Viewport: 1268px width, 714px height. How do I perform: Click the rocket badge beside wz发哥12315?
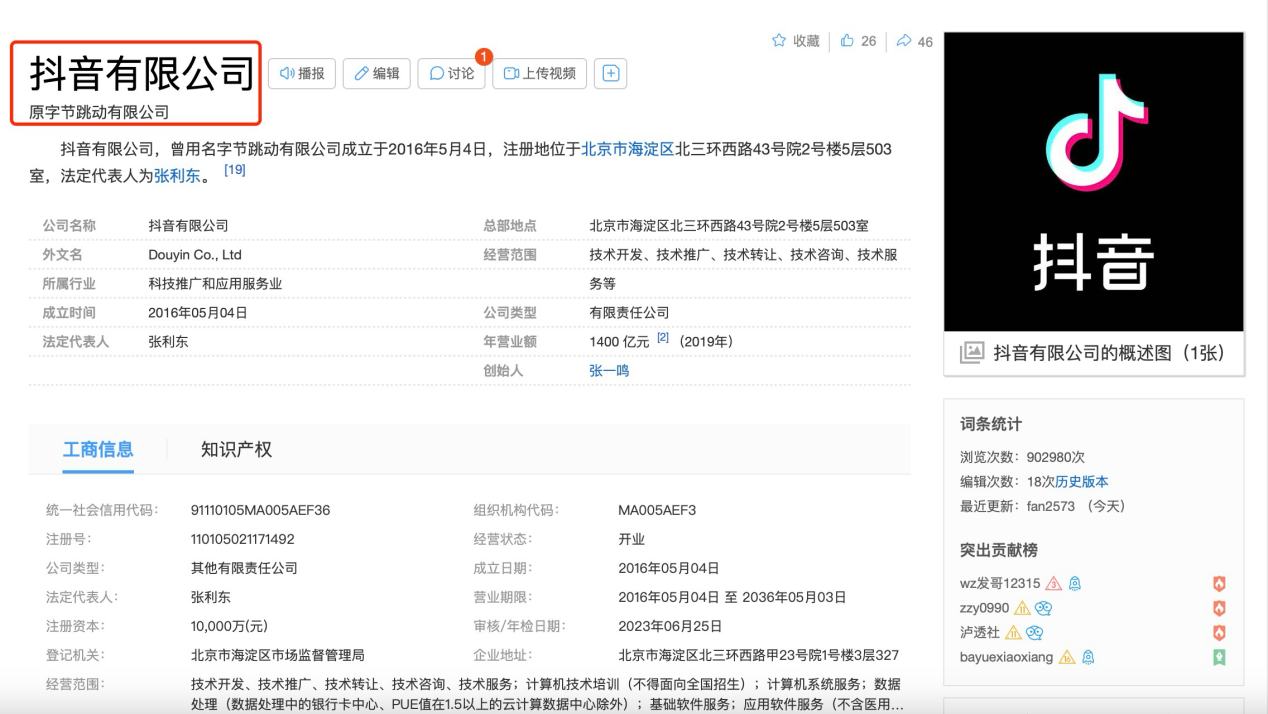coord(1074,583)
